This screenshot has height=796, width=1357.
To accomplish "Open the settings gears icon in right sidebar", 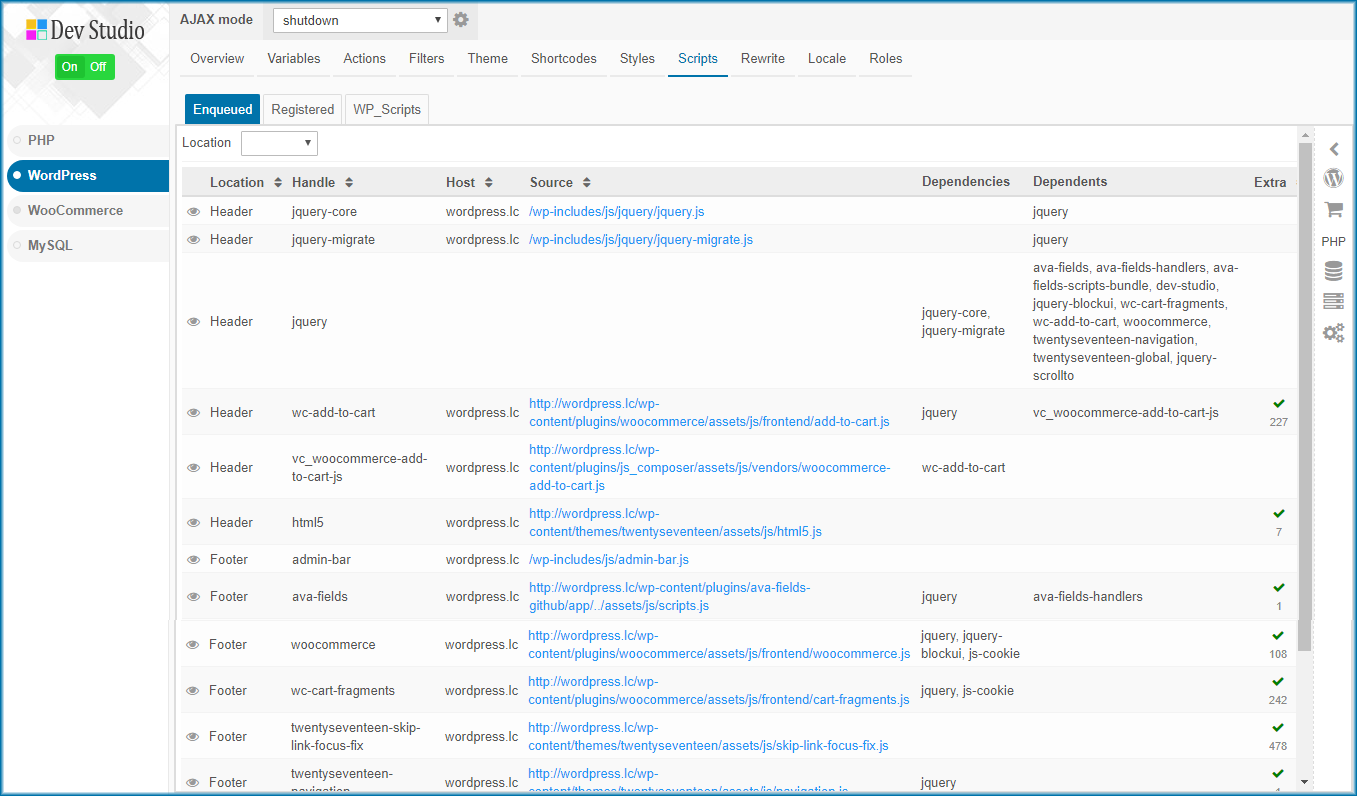I will coord(1333,332).
